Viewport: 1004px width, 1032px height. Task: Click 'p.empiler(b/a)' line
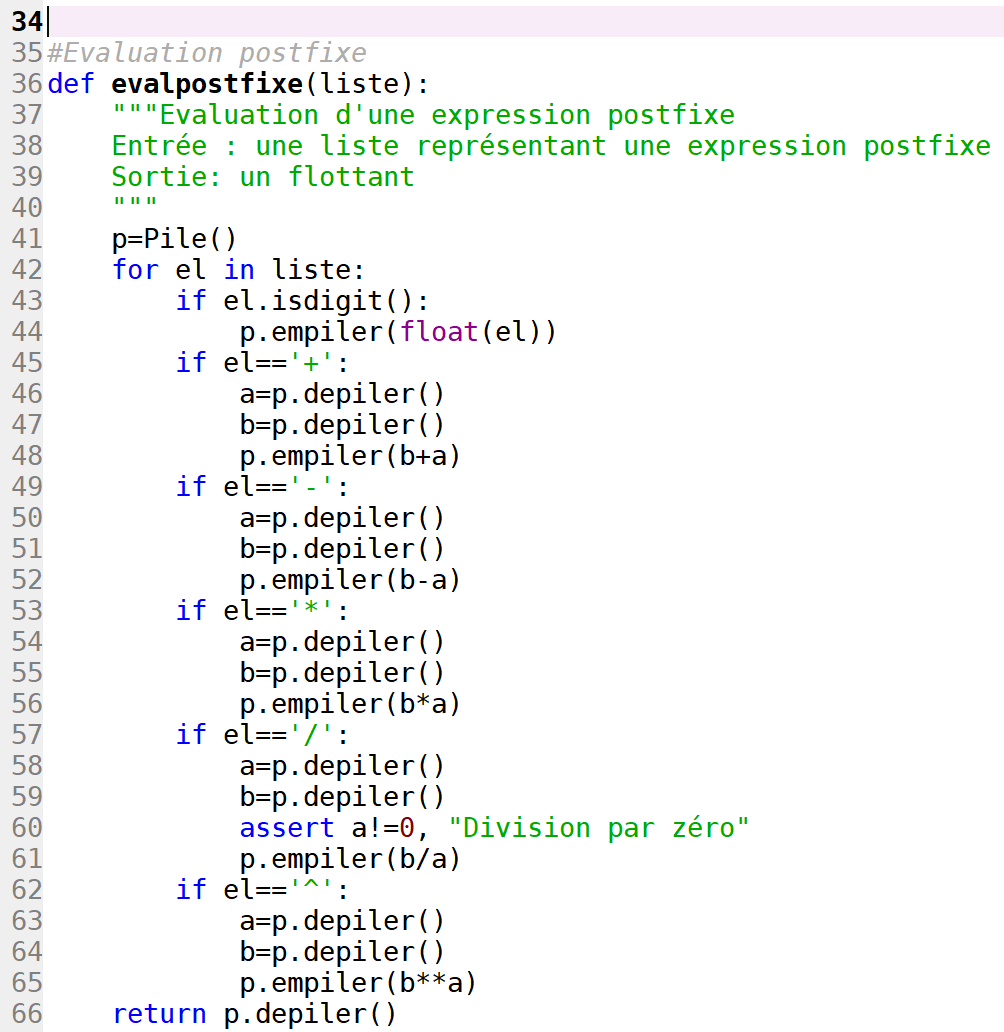[350, 858]
